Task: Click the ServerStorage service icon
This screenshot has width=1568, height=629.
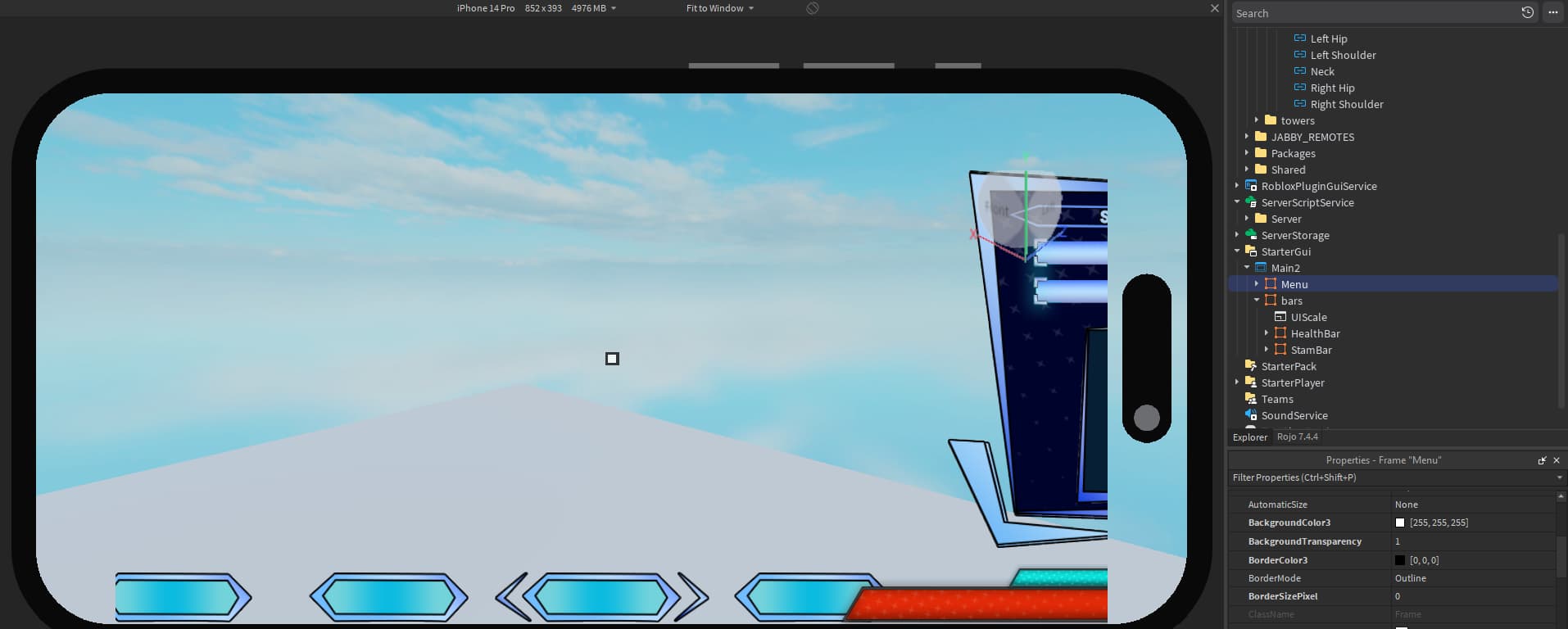Action: 1251,235
